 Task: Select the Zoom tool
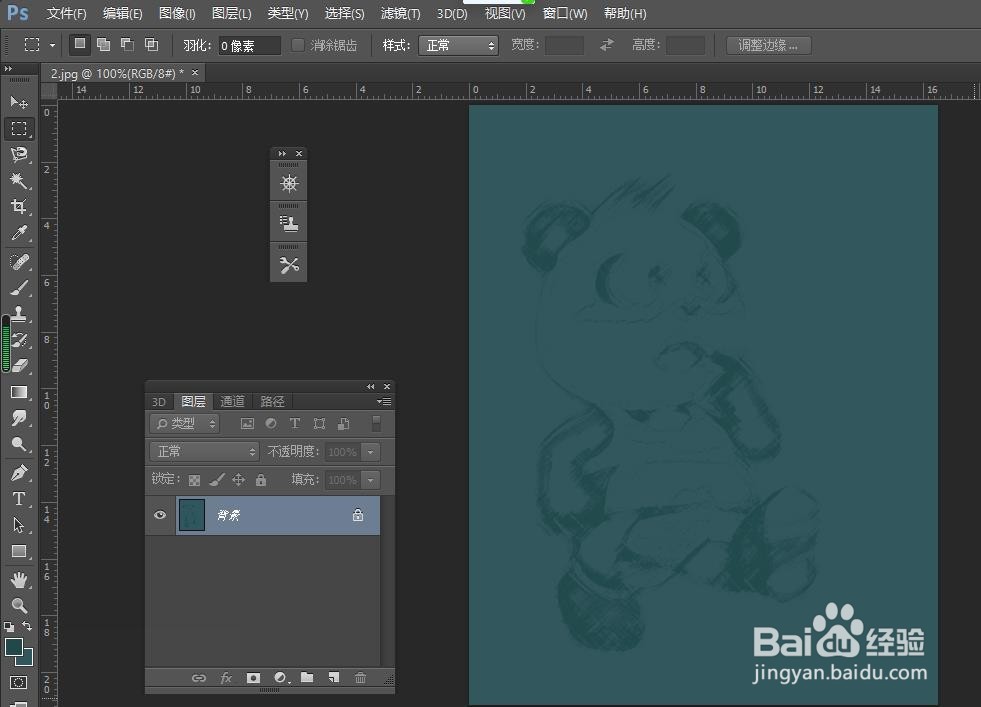click(x=19, y=606)
